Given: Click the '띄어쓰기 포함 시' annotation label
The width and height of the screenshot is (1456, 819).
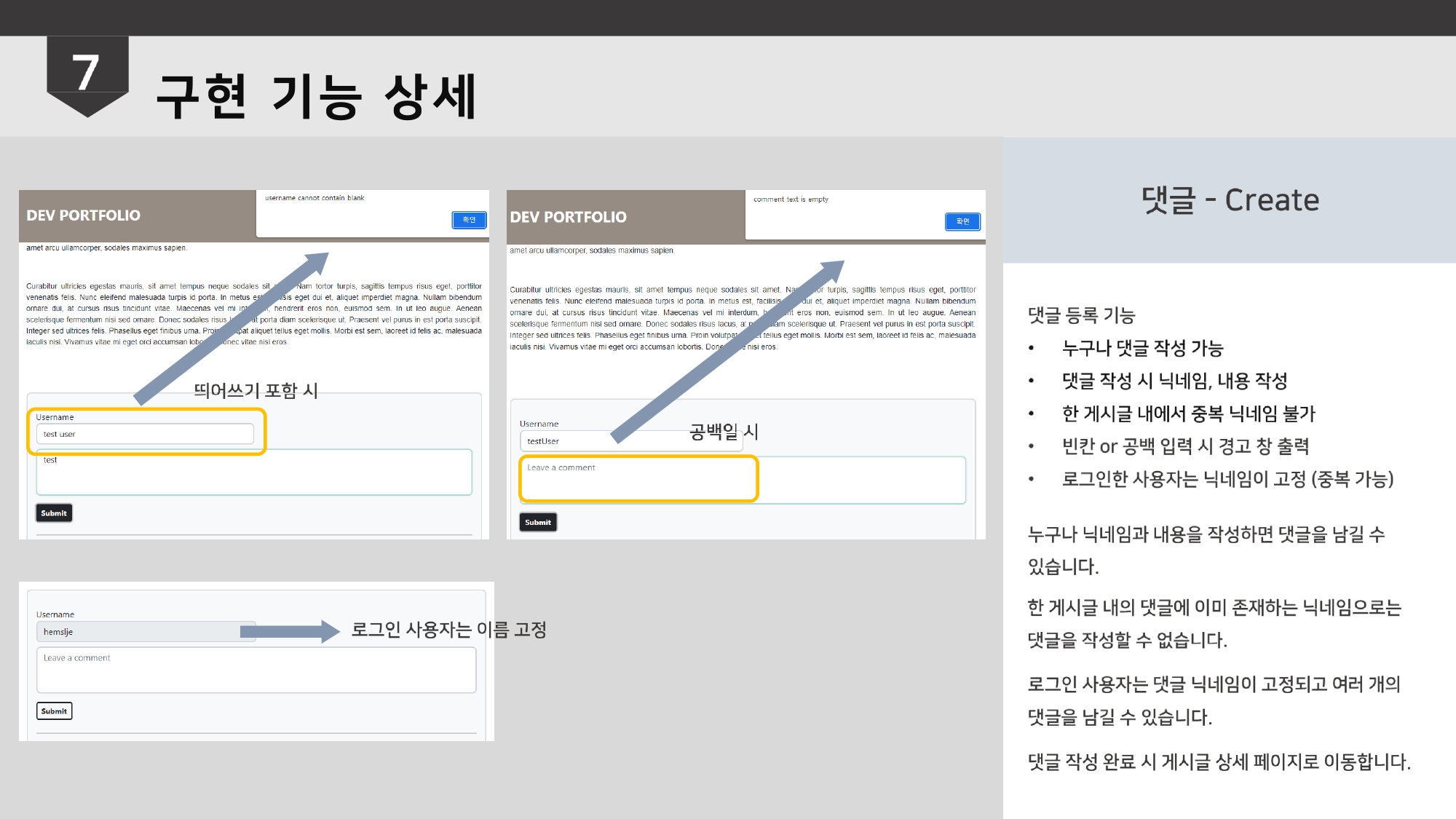Looking at the screenshot, I should tap(258, 391).
